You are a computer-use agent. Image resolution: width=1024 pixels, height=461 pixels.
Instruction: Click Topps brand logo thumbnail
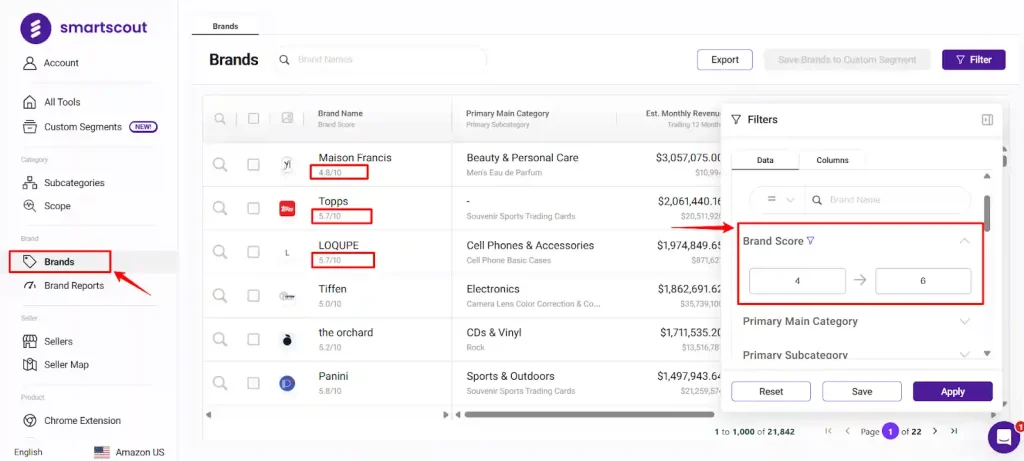coord(287,209)
